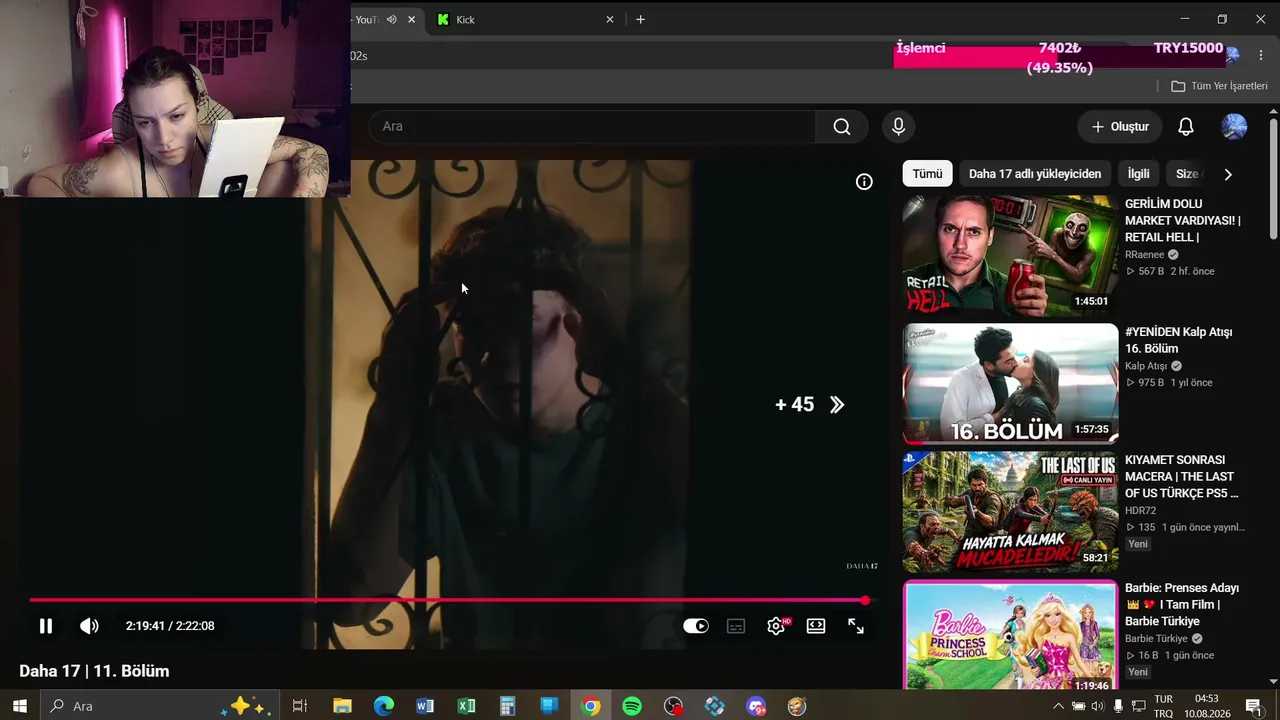Switch the TUR TRQ keyboard language

click(x=1164, y=706)
